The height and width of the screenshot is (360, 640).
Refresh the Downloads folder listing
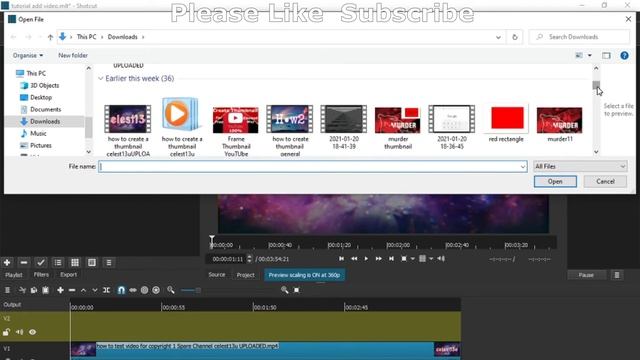pyautogui.click(x=515, y=37)
